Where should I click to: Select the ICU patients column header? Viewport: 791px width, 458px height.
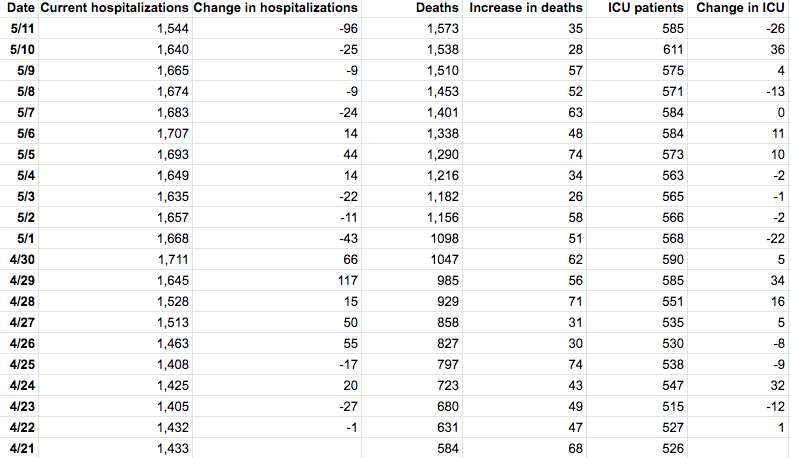point(650,9)
